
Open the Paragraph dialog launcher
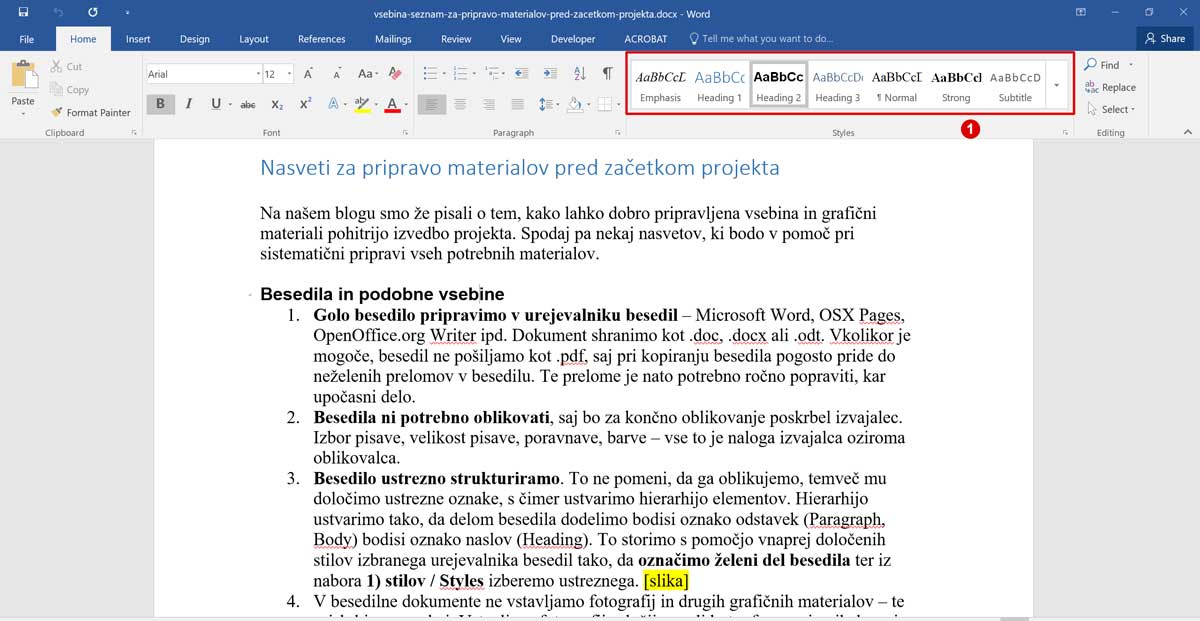616,133
